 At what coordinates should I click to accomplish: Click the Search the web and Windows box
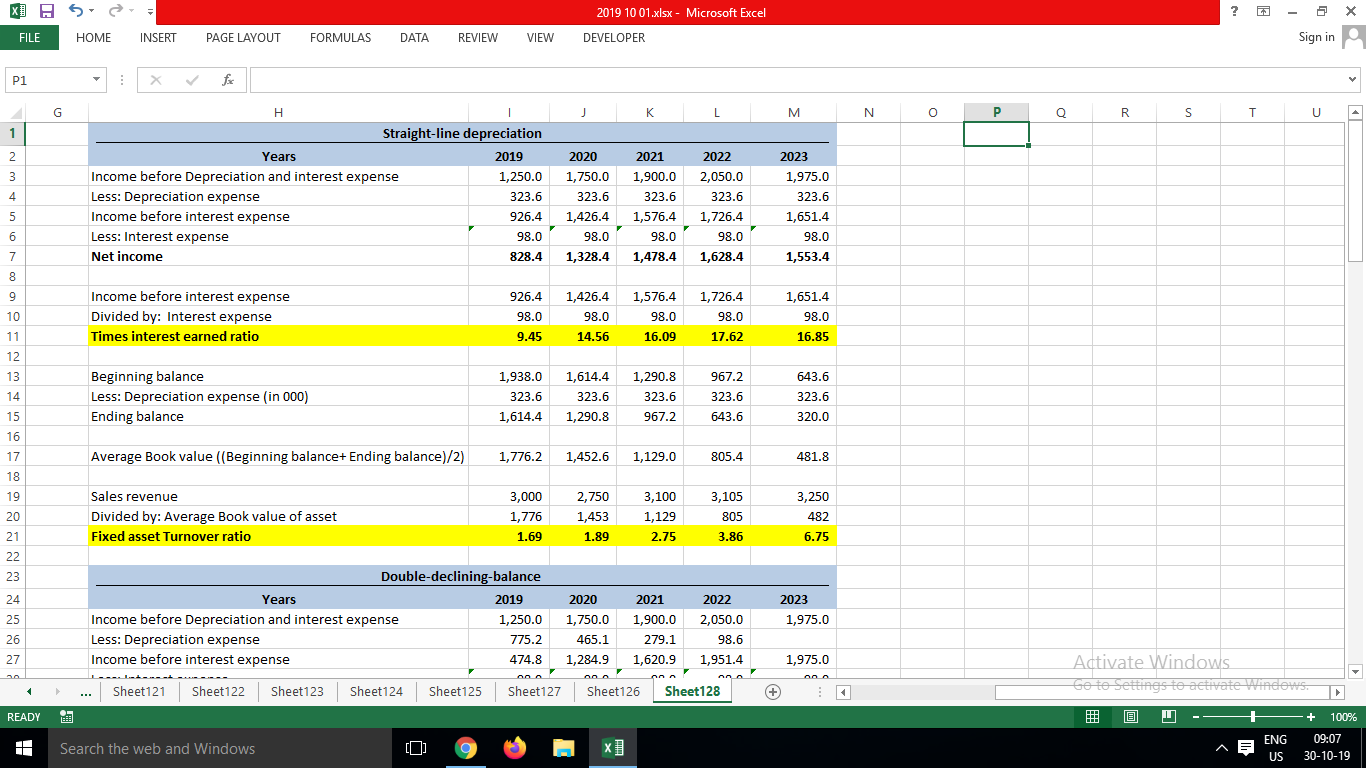click(219, 748)
